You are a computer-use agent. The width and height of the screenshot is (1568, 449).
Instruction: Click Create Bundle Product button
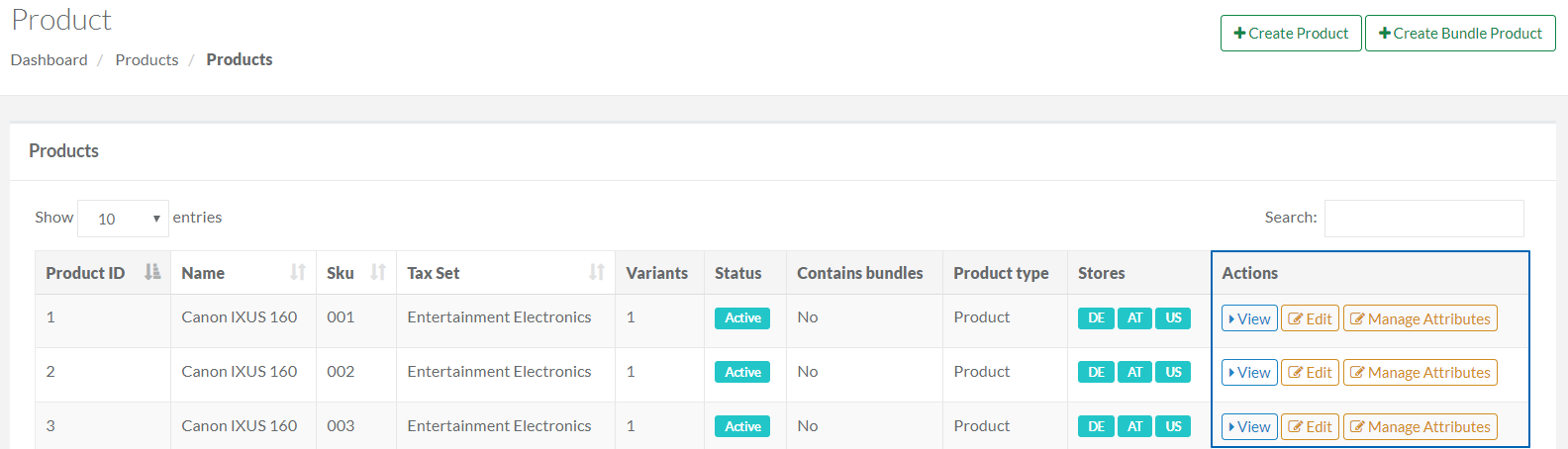click(x=1460, y=33)
